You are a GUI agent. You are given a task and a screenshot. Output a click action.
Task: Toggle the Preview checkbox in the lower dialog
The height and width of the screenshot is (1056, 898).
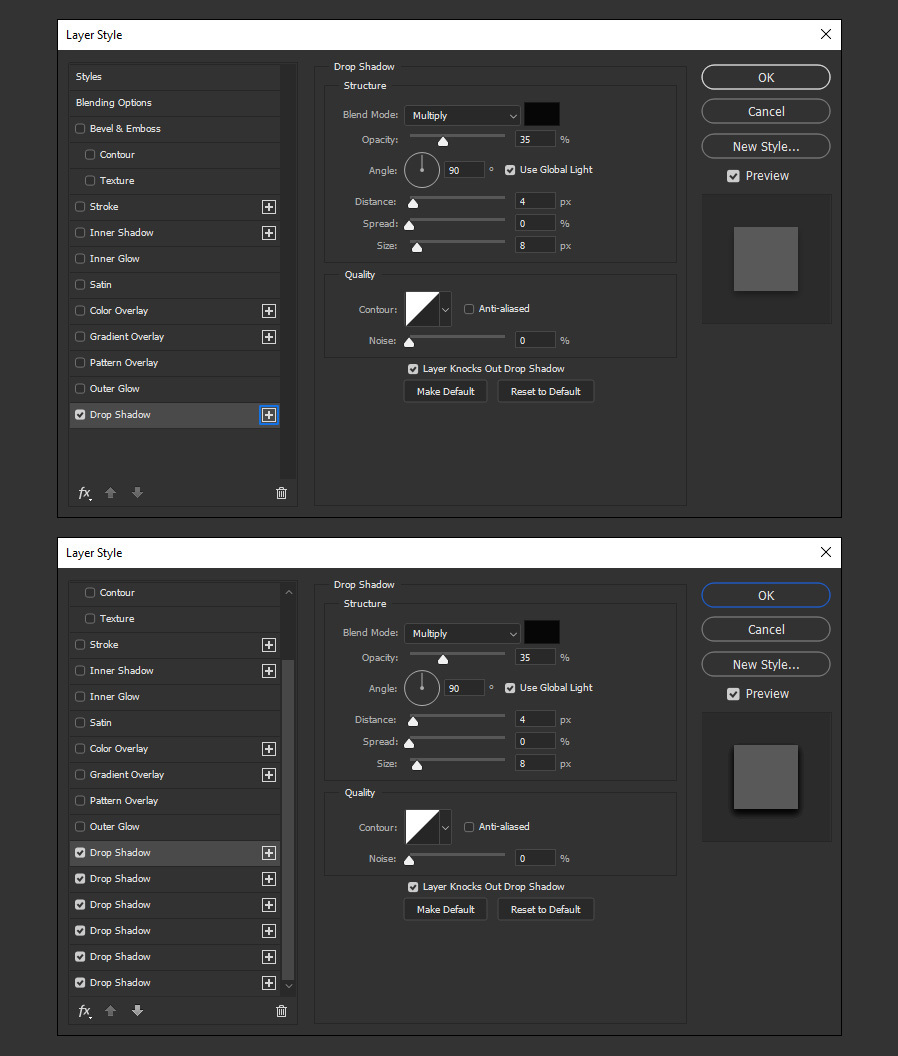(734, 694)
